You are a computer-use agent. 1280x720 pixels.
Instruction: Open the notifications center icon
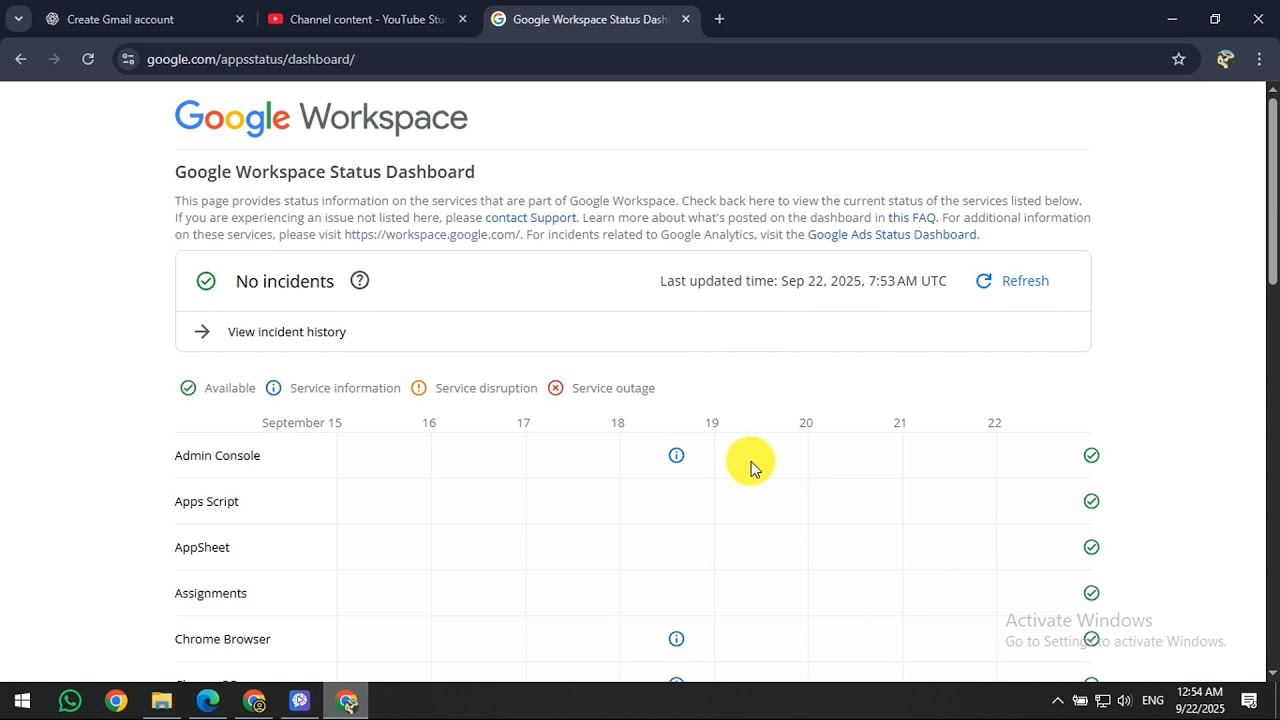click(1249, 701)
